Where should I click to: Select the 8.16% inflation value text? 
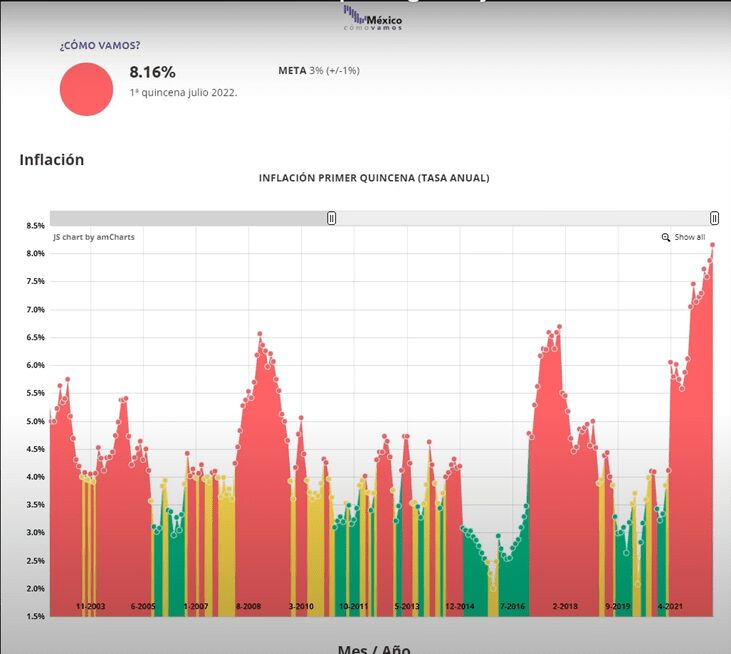(x=152, y=72)
